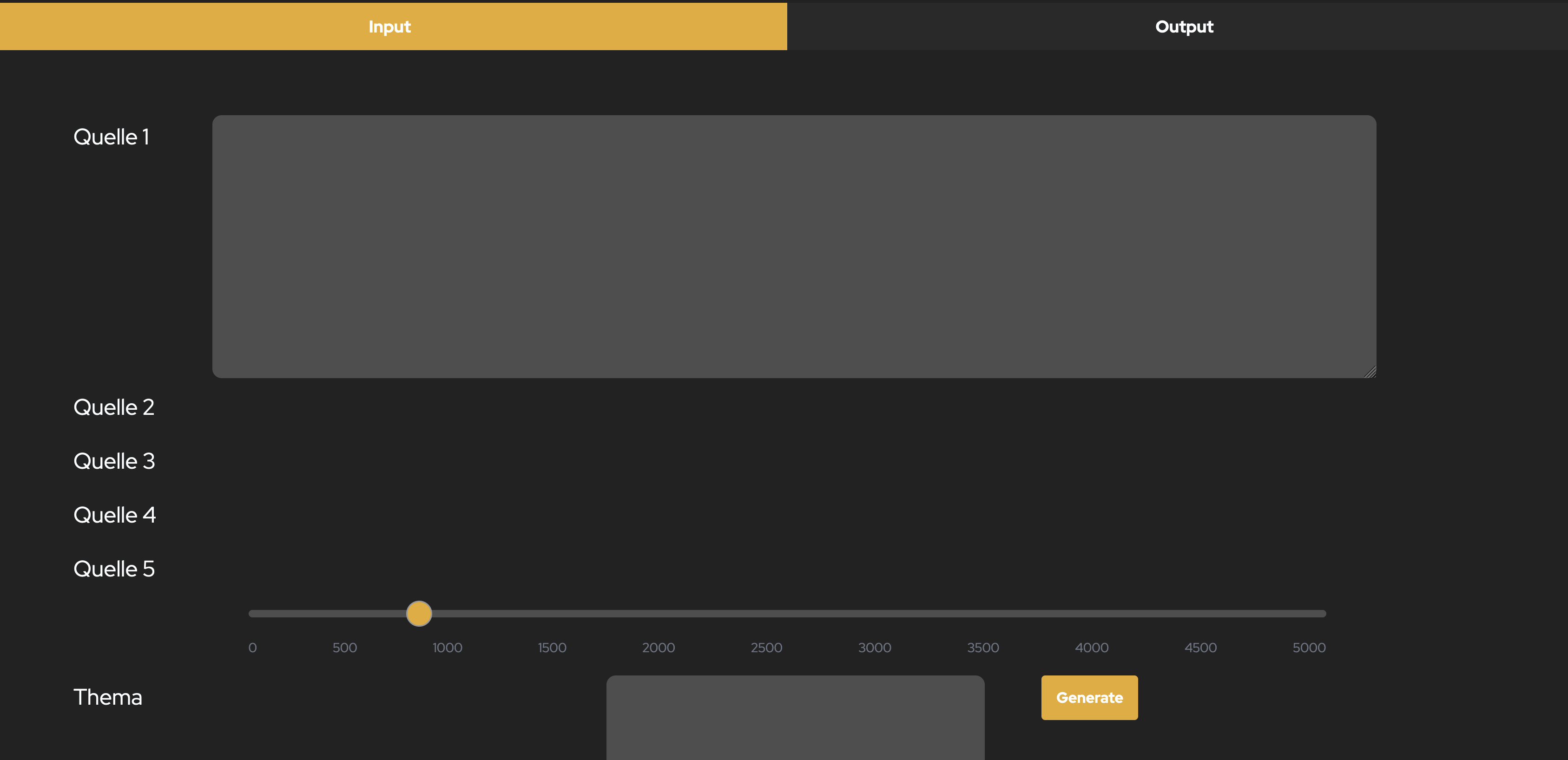Click the 500 slider tick label
The height and width of the screenshot is (760, 1568).
click(x=344, y=648)
